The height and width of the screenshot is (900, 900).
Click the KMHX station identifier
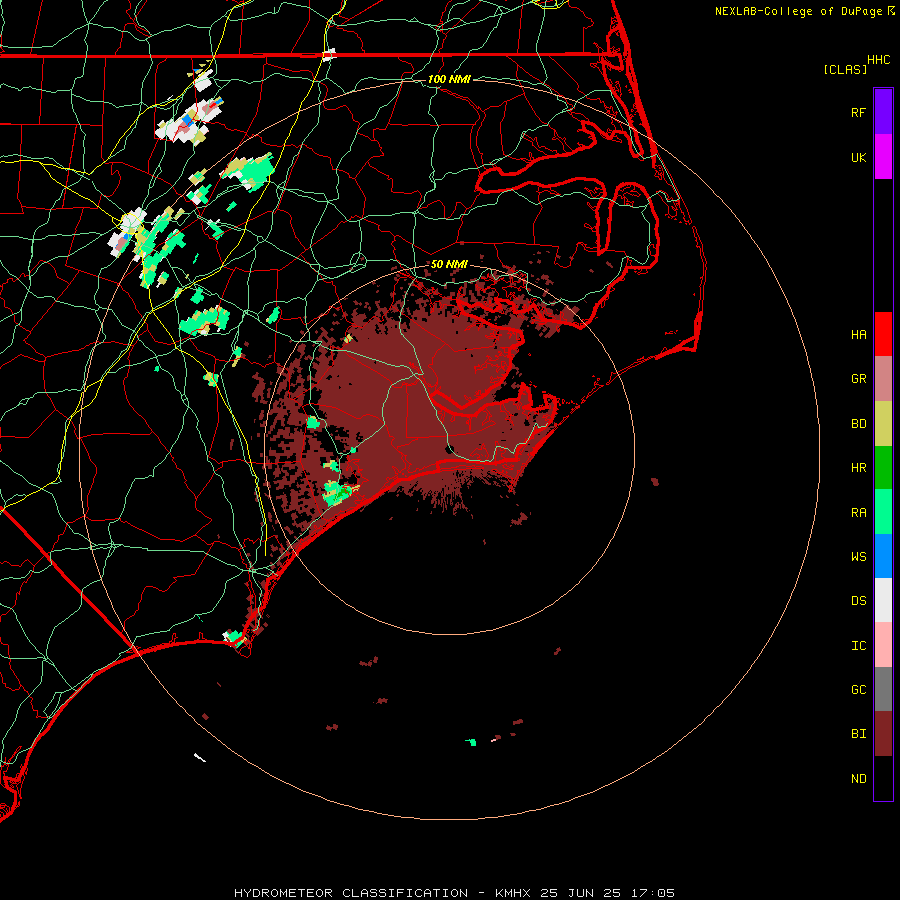pyautogui.click(x=513, y=893)
